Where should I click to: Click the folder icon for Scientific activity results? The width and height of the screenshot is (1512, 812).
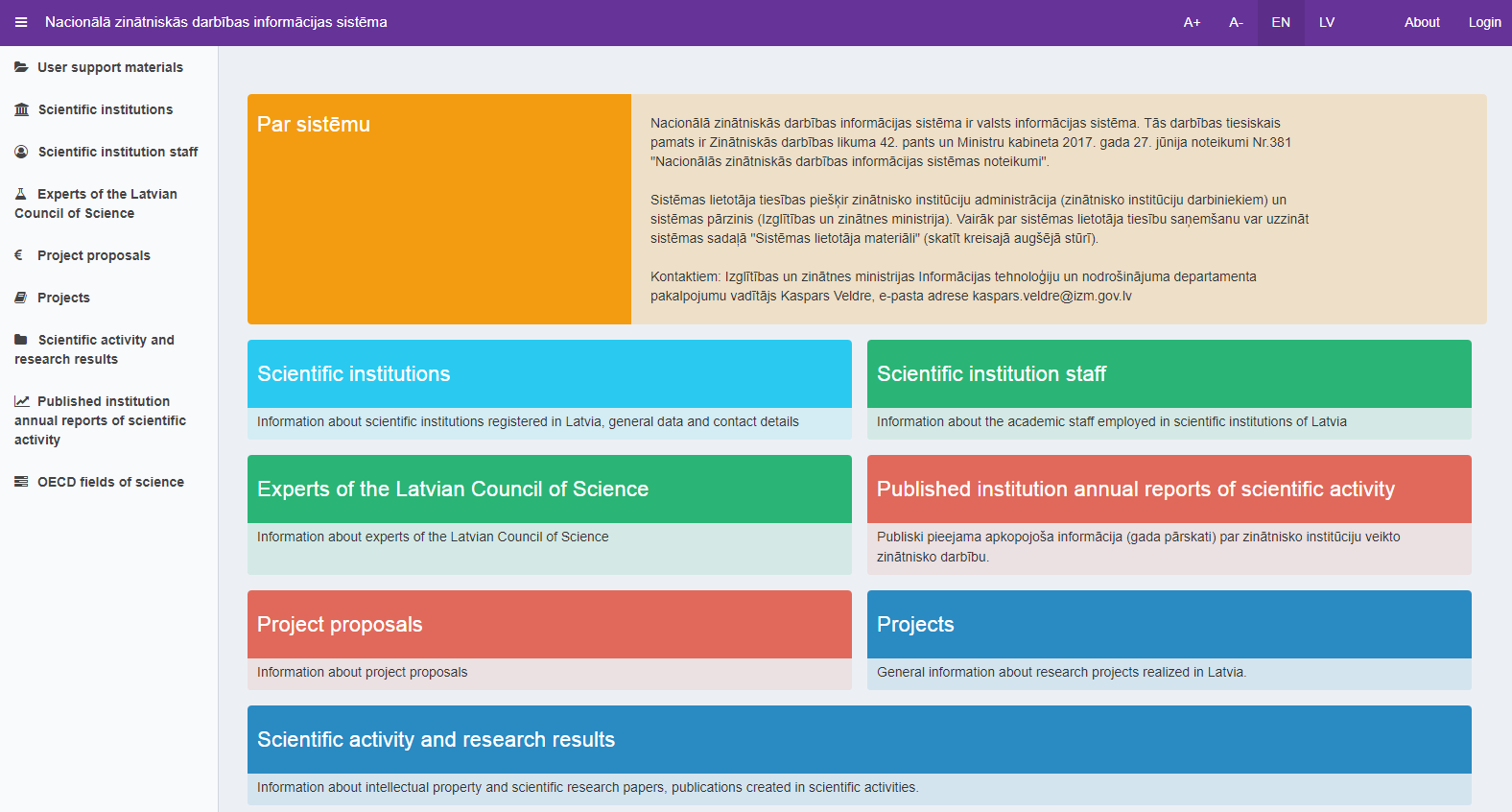pos(21,340)
